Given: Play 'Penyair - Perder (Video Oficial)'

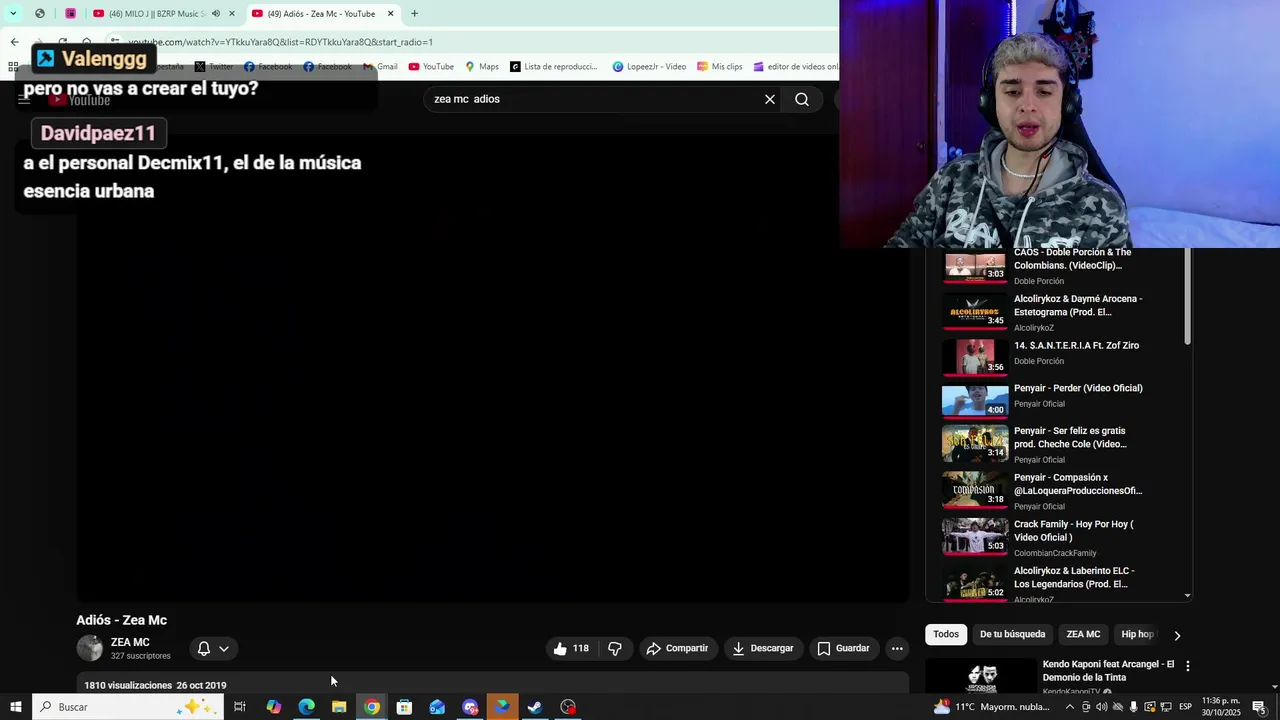Looking at the screenshot, I should pyautogui.click(x=1060, y=399).
